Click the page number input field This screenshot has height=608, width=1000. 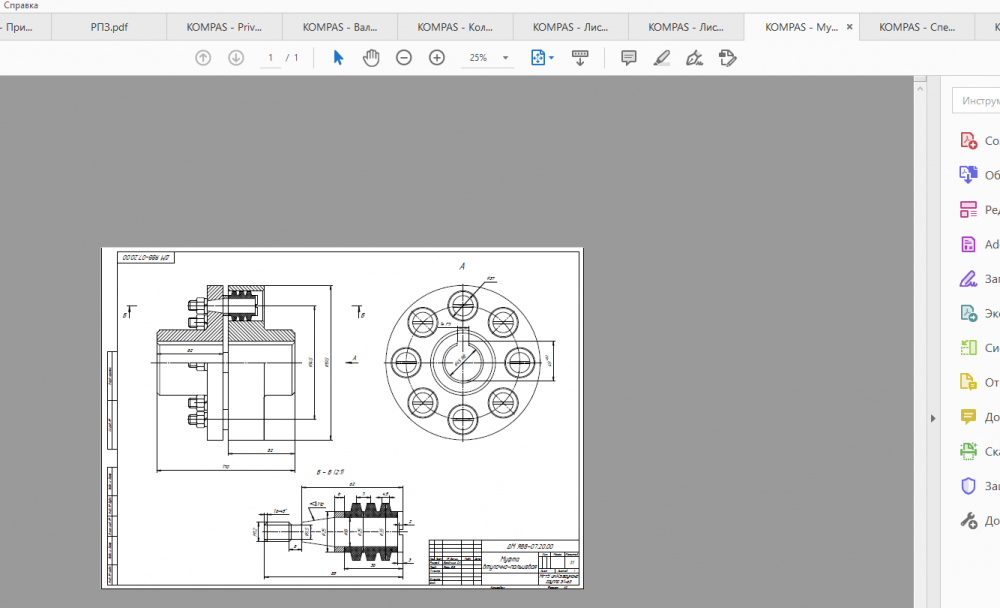click(x=271, y=58)
